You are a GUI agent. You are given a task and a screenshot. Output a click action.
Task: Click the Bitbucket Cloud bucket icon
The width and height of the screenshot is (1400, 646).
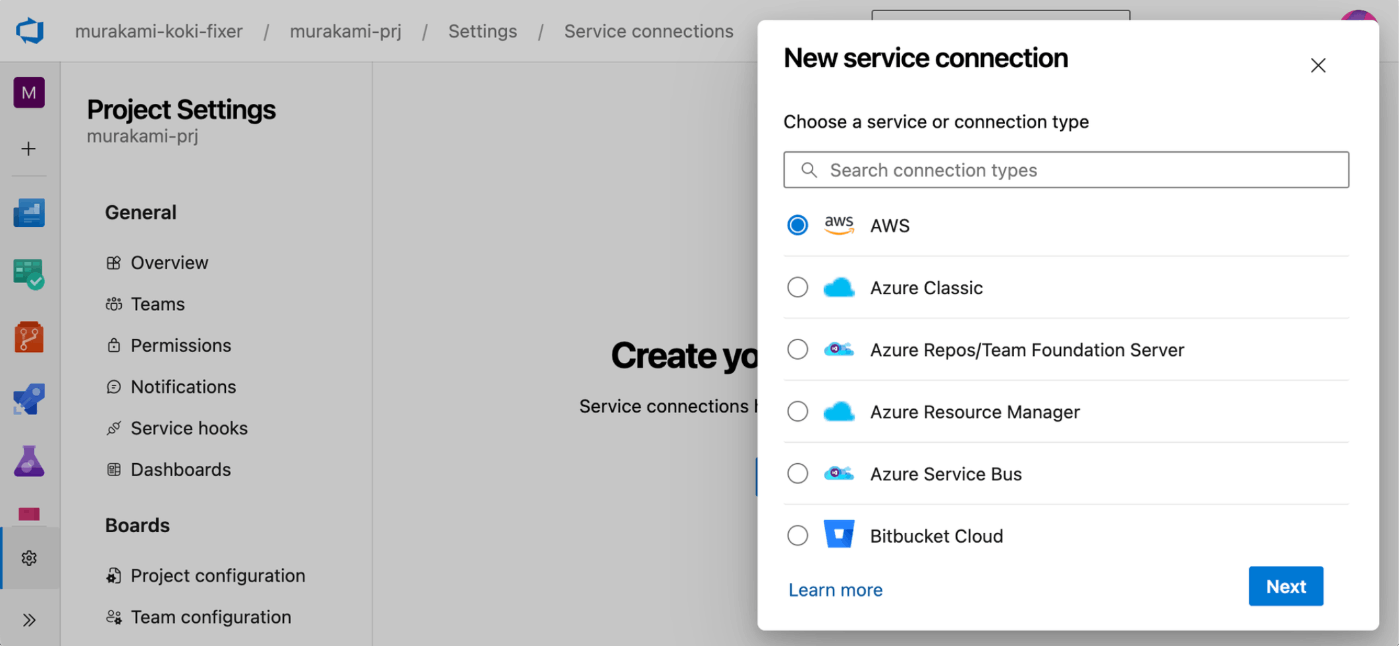click(839, 535)
